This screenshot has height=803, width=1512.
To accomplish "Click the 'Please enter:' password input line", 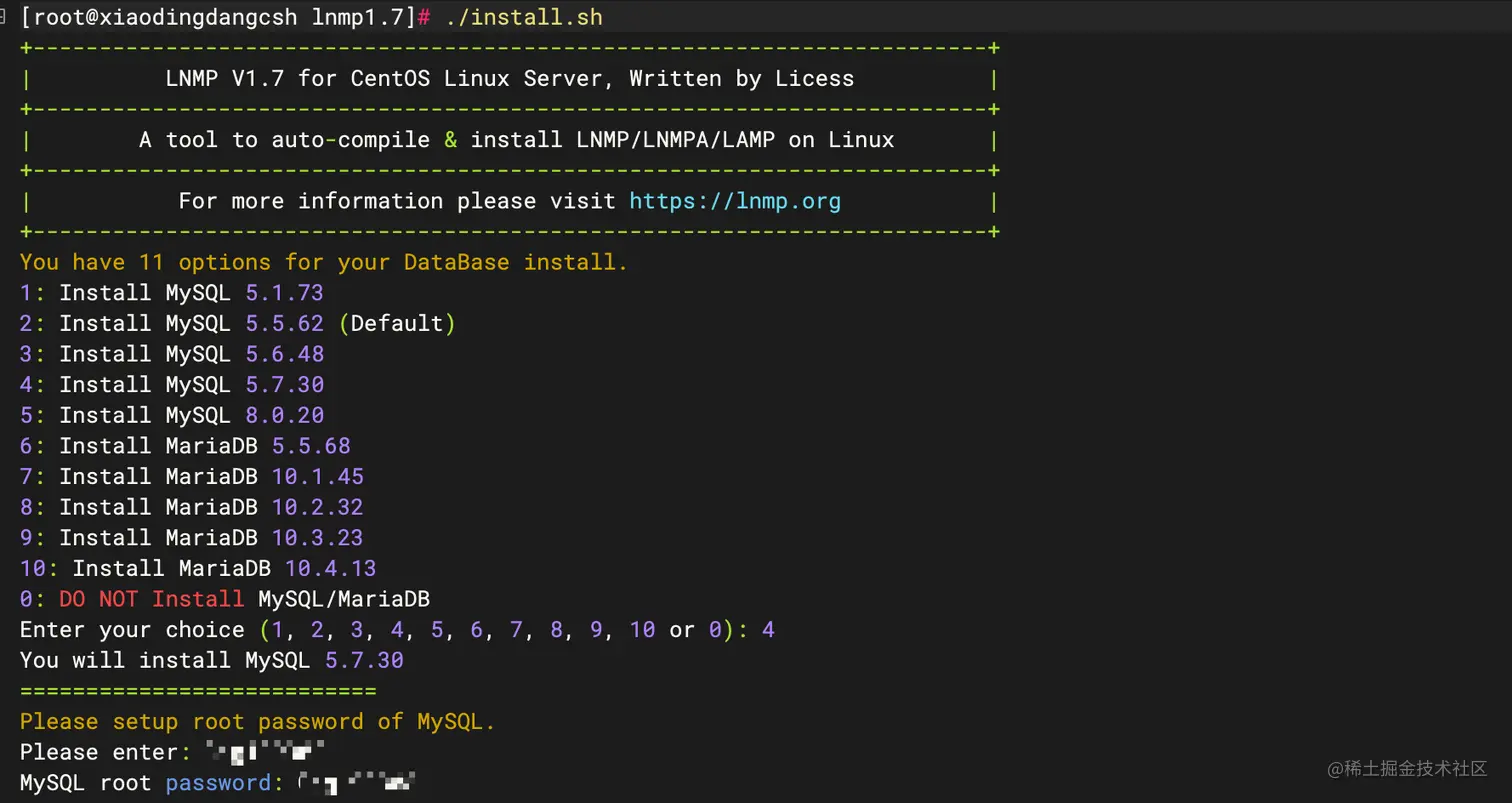I will point(172,752).
